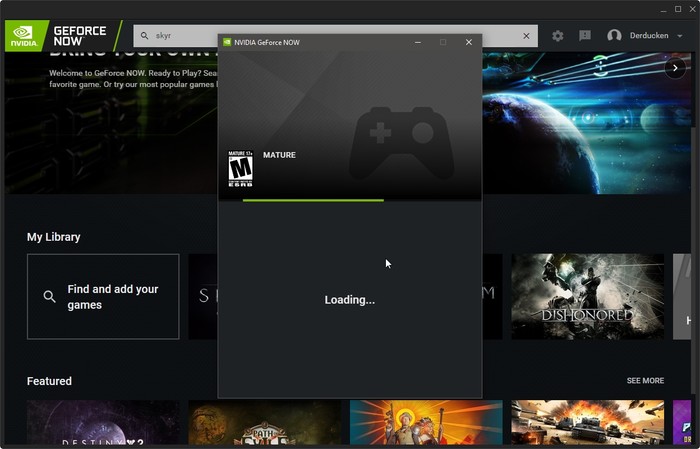
Task: Click the gamepad placeholder image in dialog
Action: coord(401,143)
